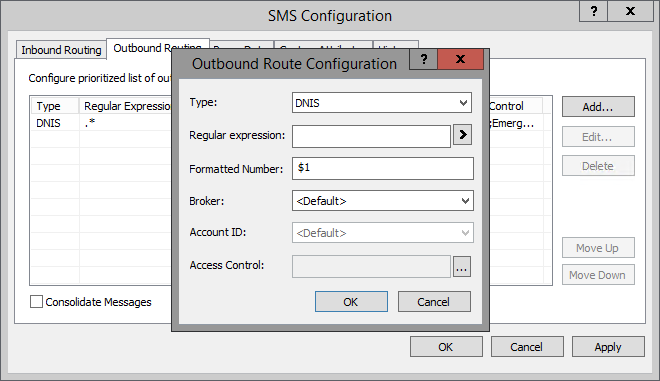Click Move Up button
Screen dimensions: 660x381
pyautogui.click(x=598, y=248)
